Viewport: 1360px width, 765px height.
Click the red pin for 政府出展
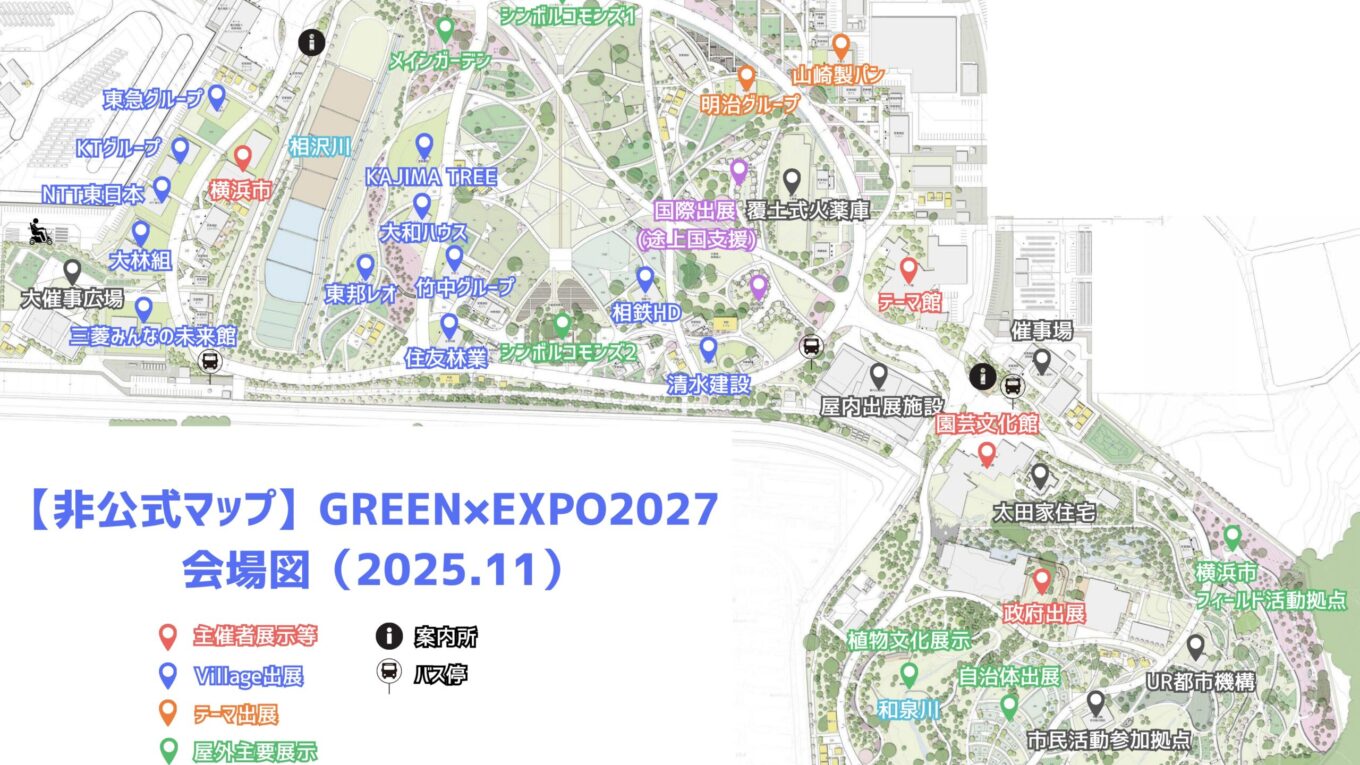1041,580
